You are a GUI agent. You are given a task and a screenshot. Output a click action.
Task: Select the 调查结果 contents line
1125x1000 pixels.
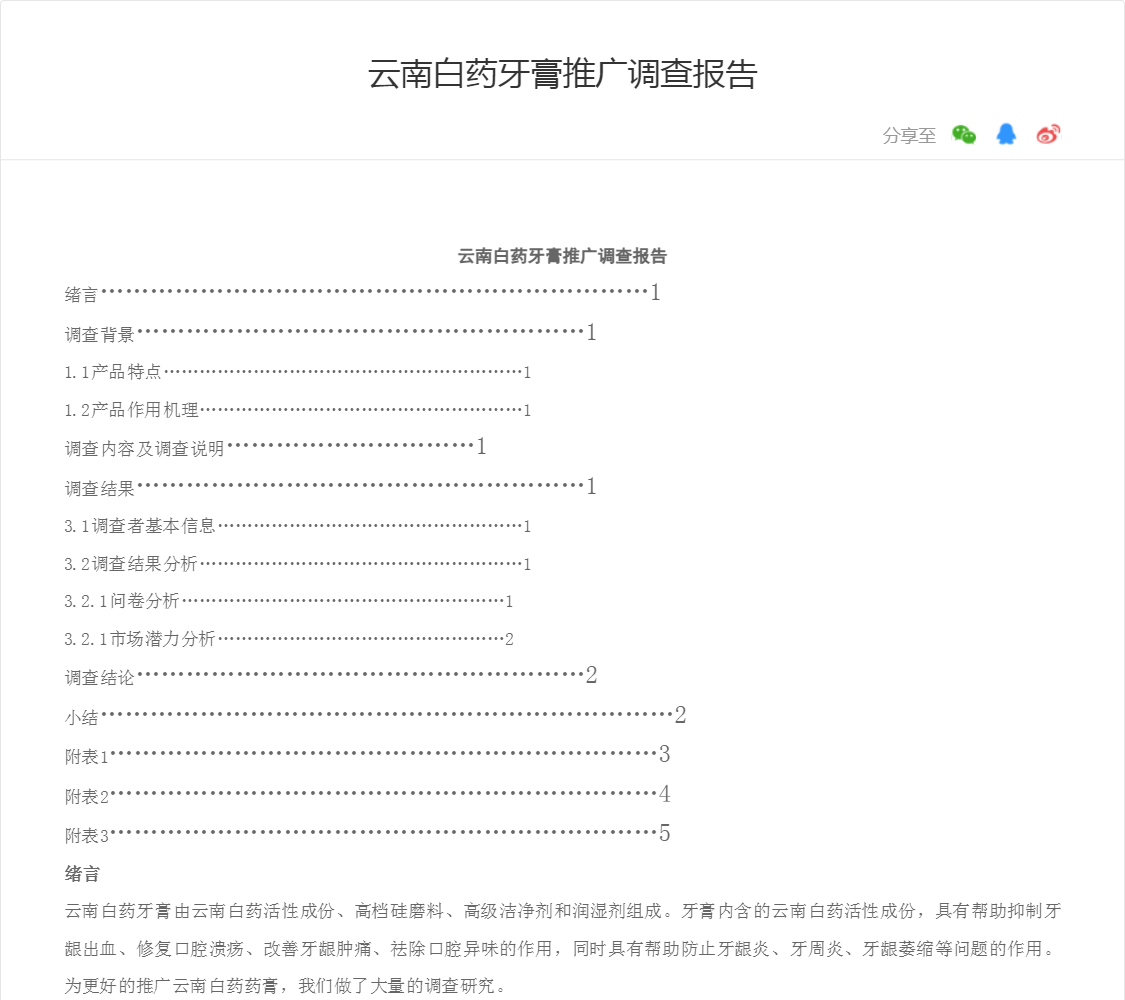330,487
